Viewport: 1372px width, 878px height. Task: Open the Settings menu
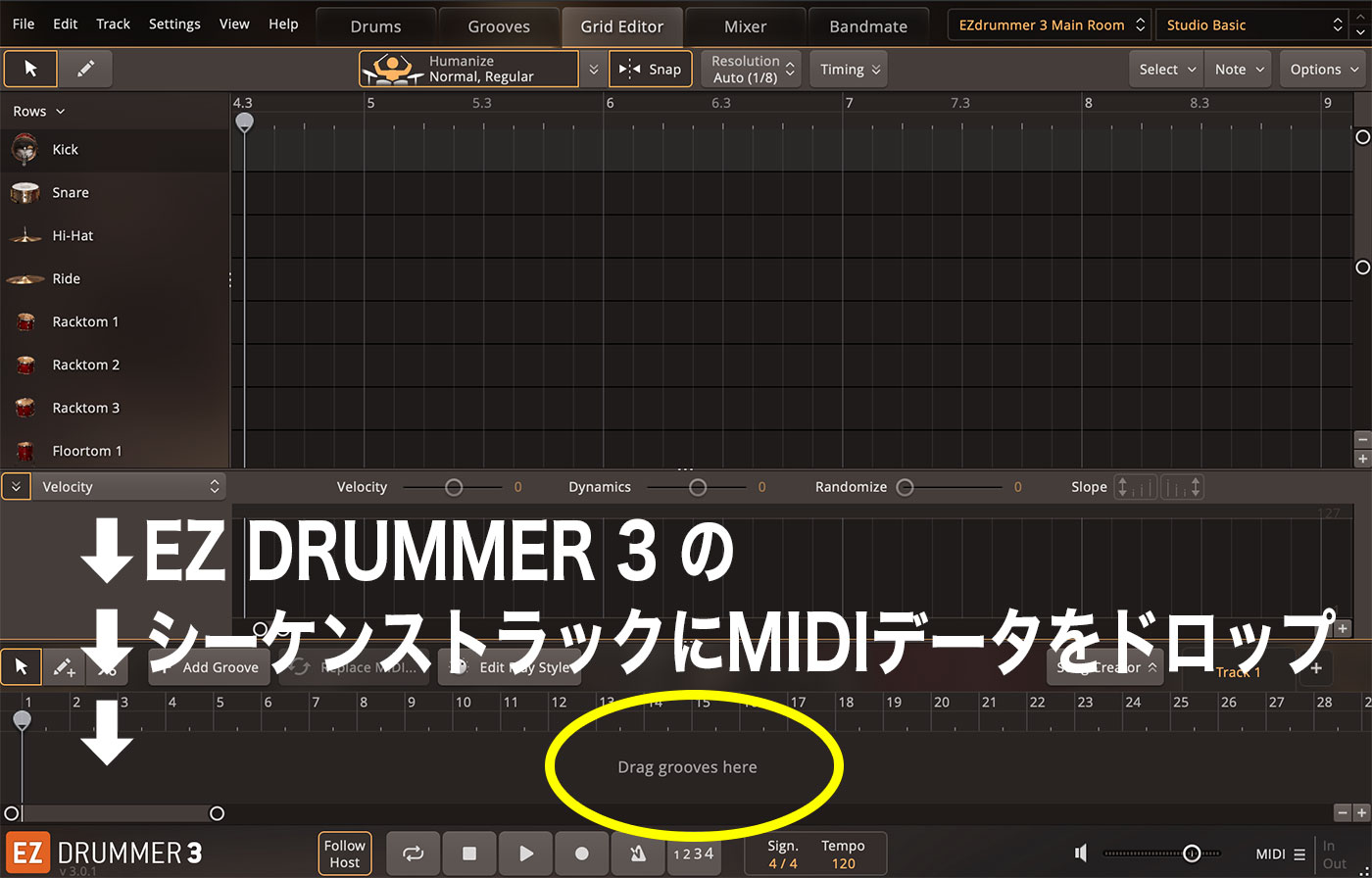click(x=174, y=24)
